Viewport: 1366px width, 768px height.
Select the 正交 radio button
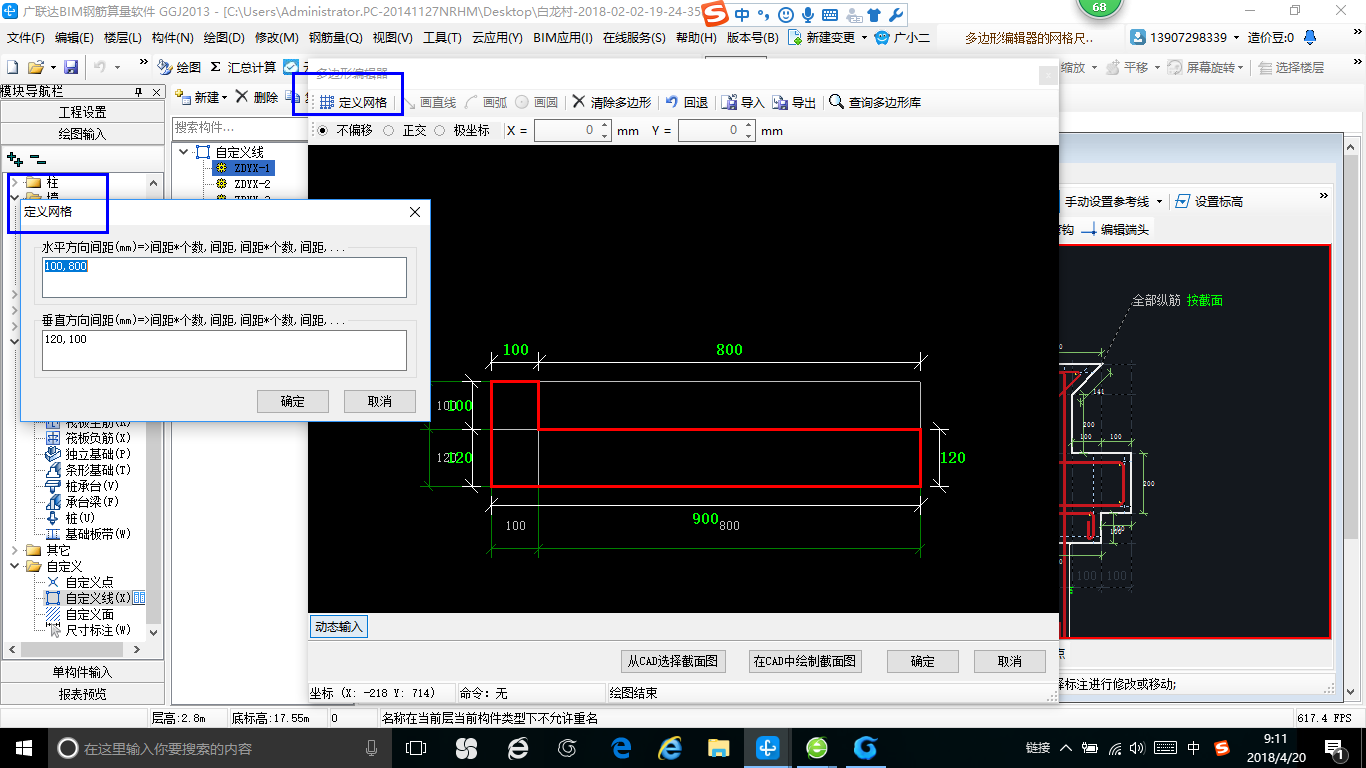point(388,130)
